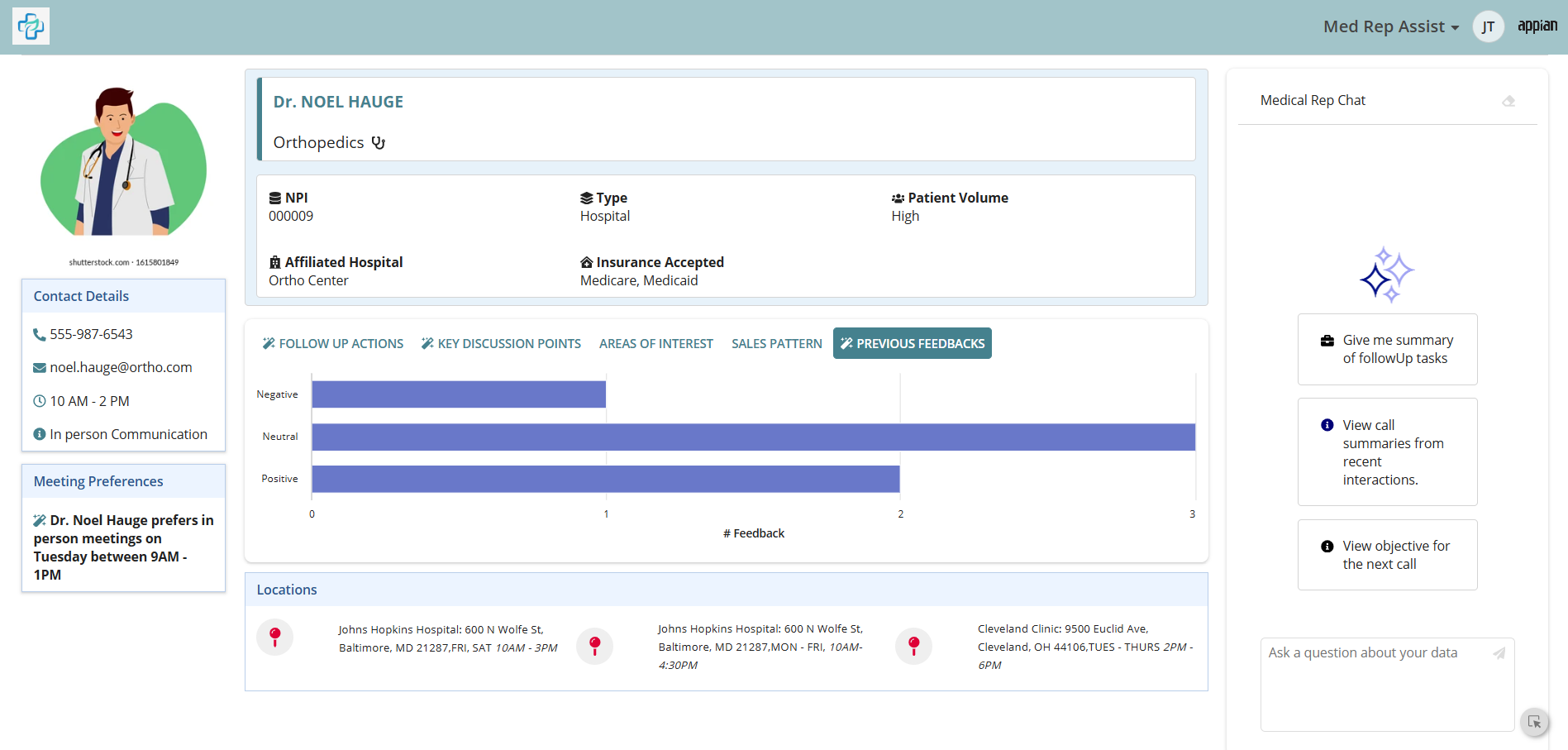Screen dimensions: 1568x750
Task: Click the Meeting Preferences section header
Action: point(123,481)
